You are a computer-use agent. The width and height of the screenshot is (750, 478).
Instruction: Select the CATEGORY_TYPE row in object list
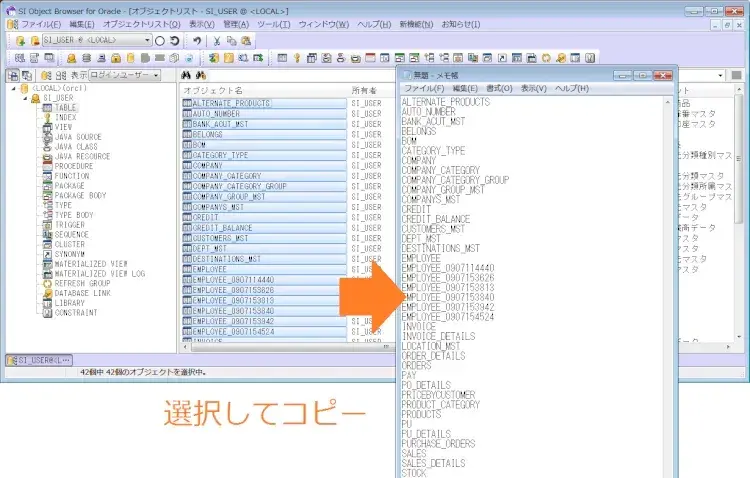(x=265, y=155)
